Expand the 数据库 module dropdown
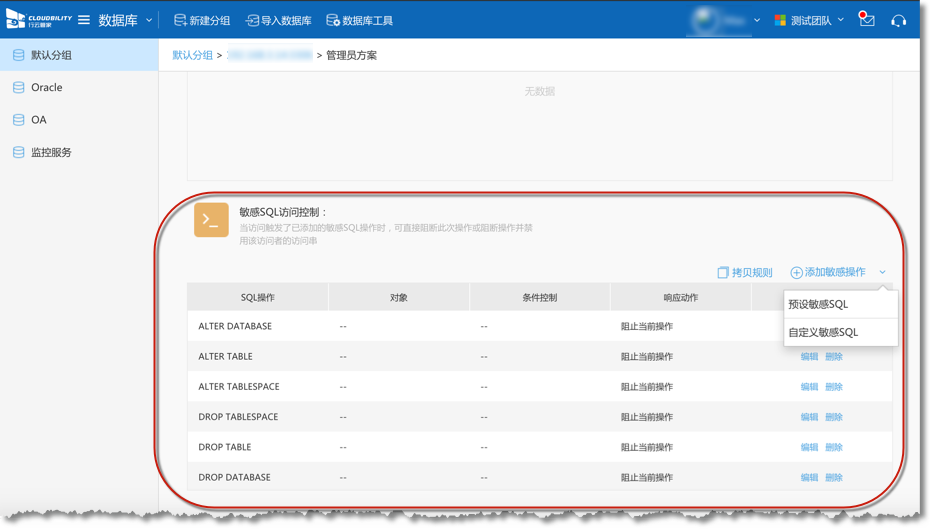The width and height of the screenshot is (930, 529). pyautogui.click(x=149, y=20)
